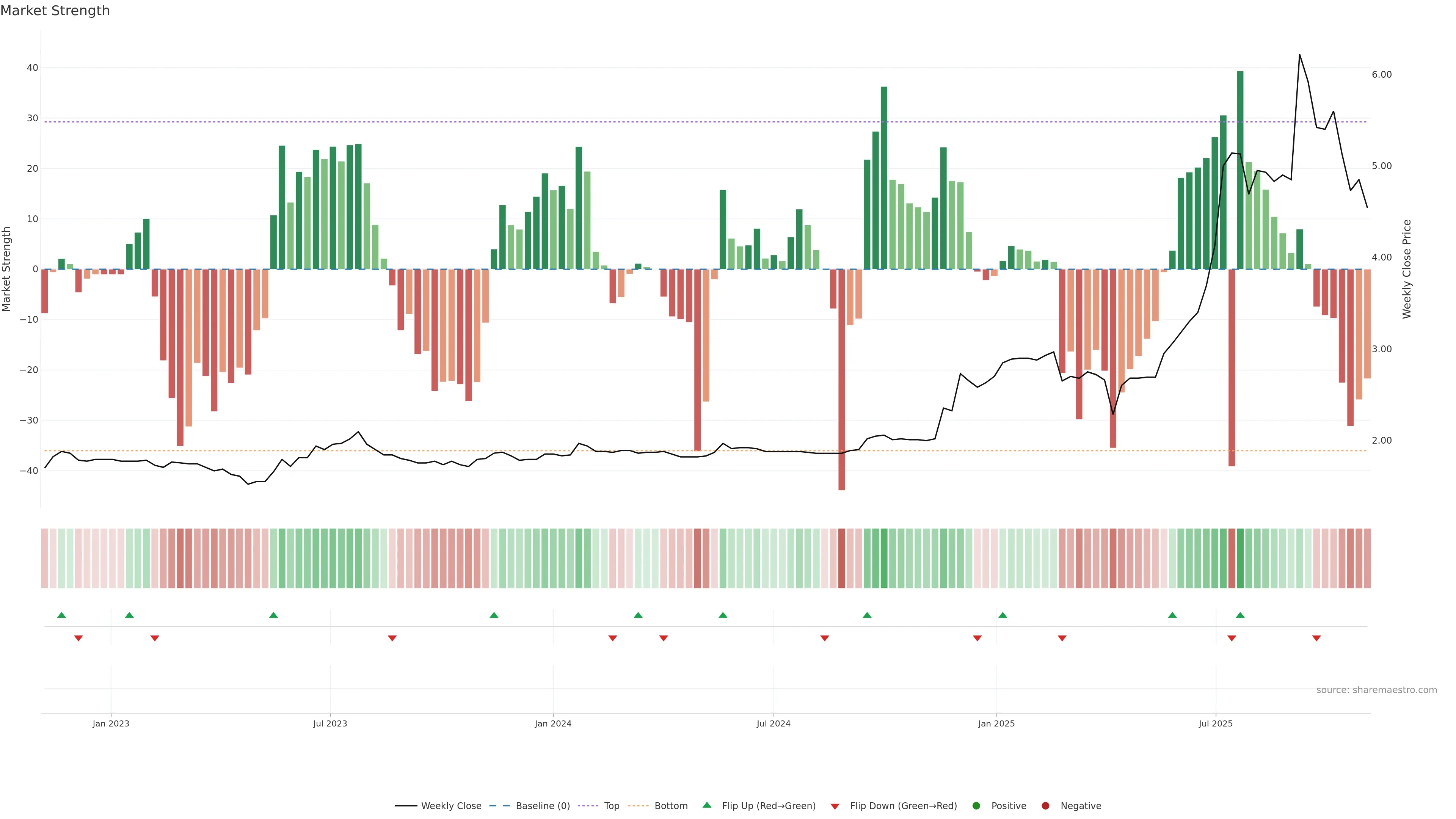Click the Weekly Close Price axis title
Image resolution: width=1456 pixels, height=819 pixels.
click(x=1407, y=269)
